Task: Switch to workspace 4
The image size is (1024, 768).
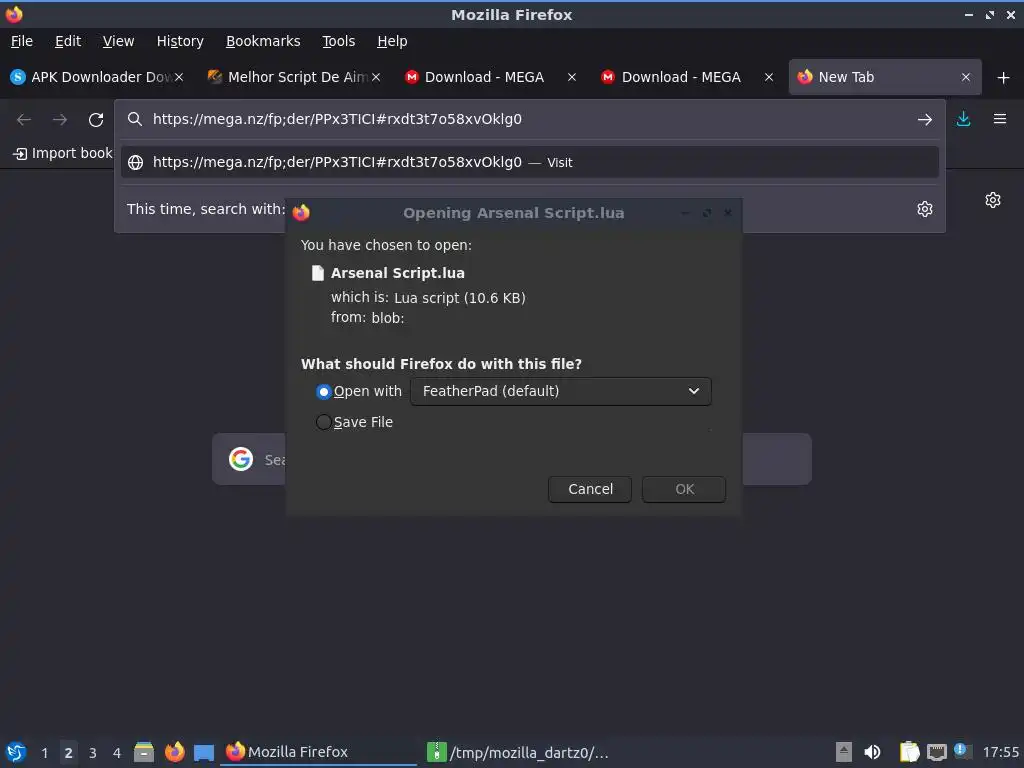Action: click(x=117, y=753)
